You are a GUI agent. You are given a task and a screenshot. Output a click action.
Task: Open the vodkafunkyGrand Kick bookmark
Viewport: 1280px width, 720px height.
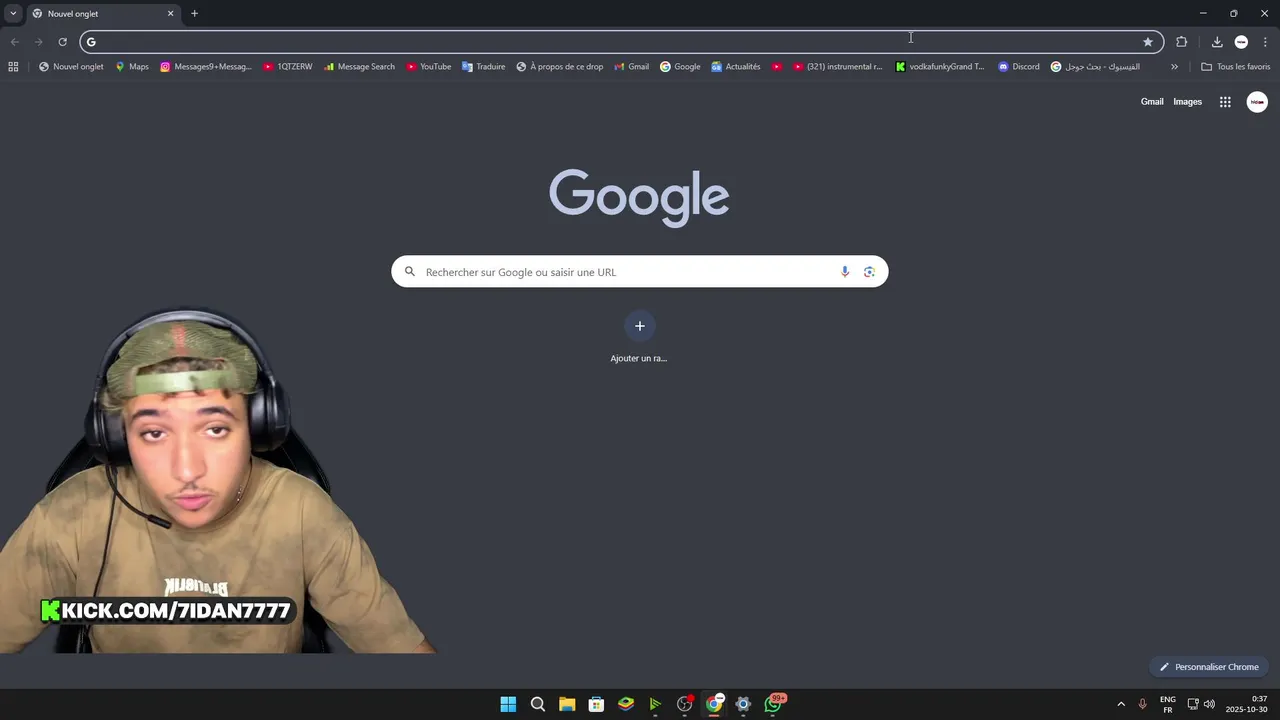click(x=940, y=67)
